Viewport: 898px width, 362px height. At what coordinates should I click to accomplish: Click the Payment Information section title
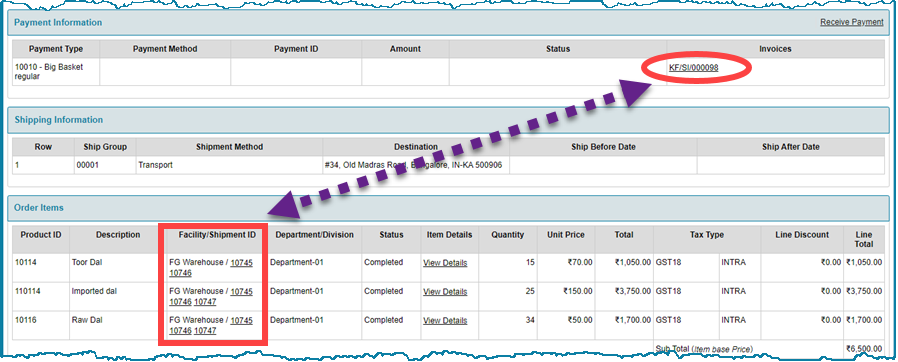click(58, 22)
